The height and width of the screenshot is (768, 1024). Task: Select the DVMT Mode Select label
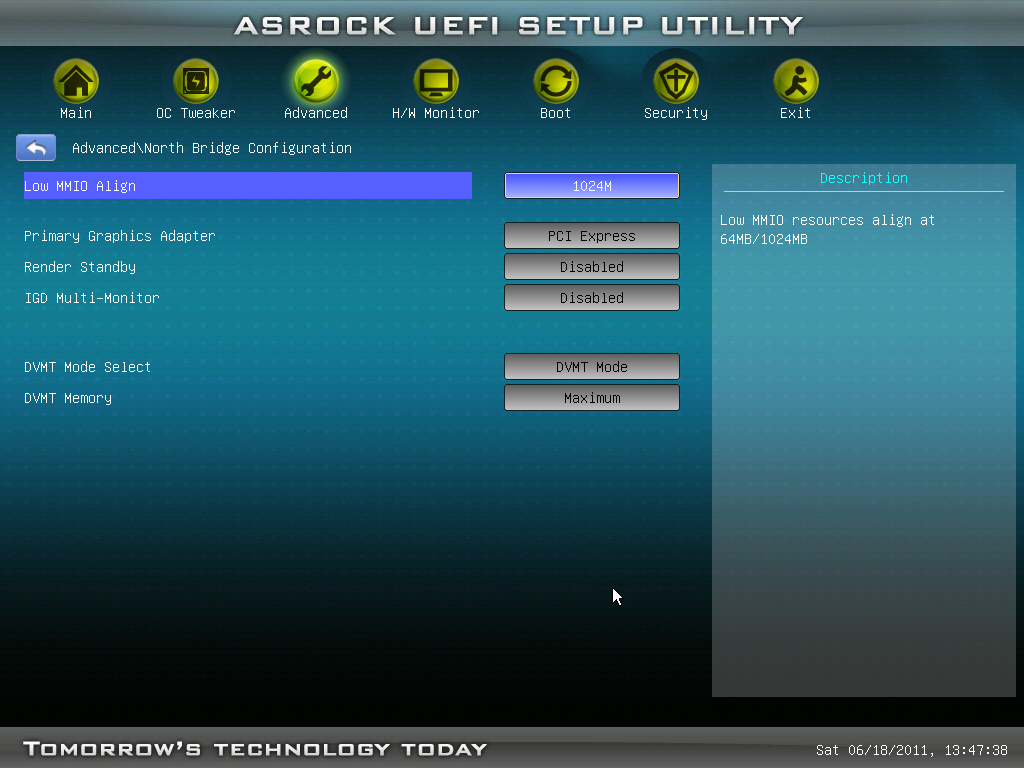click(x=88, y=367)
